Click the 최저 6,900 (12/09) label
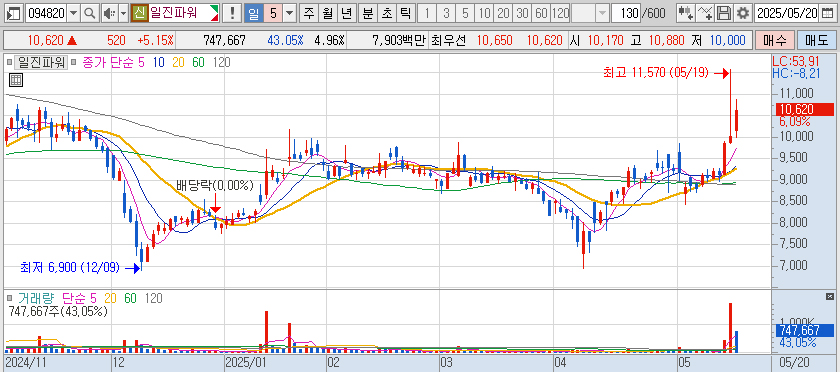Image resolution: width=840 pixels, height=372 pixels. pyautogui.click(x=70, y=266)
